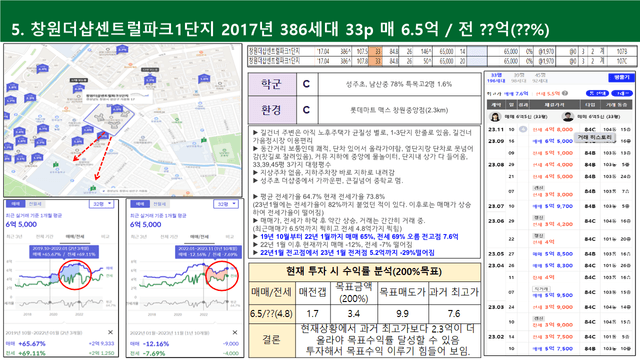Switch to 최근 3년 tab in left chart panel
640x360 pixels.
coord(14,237)
